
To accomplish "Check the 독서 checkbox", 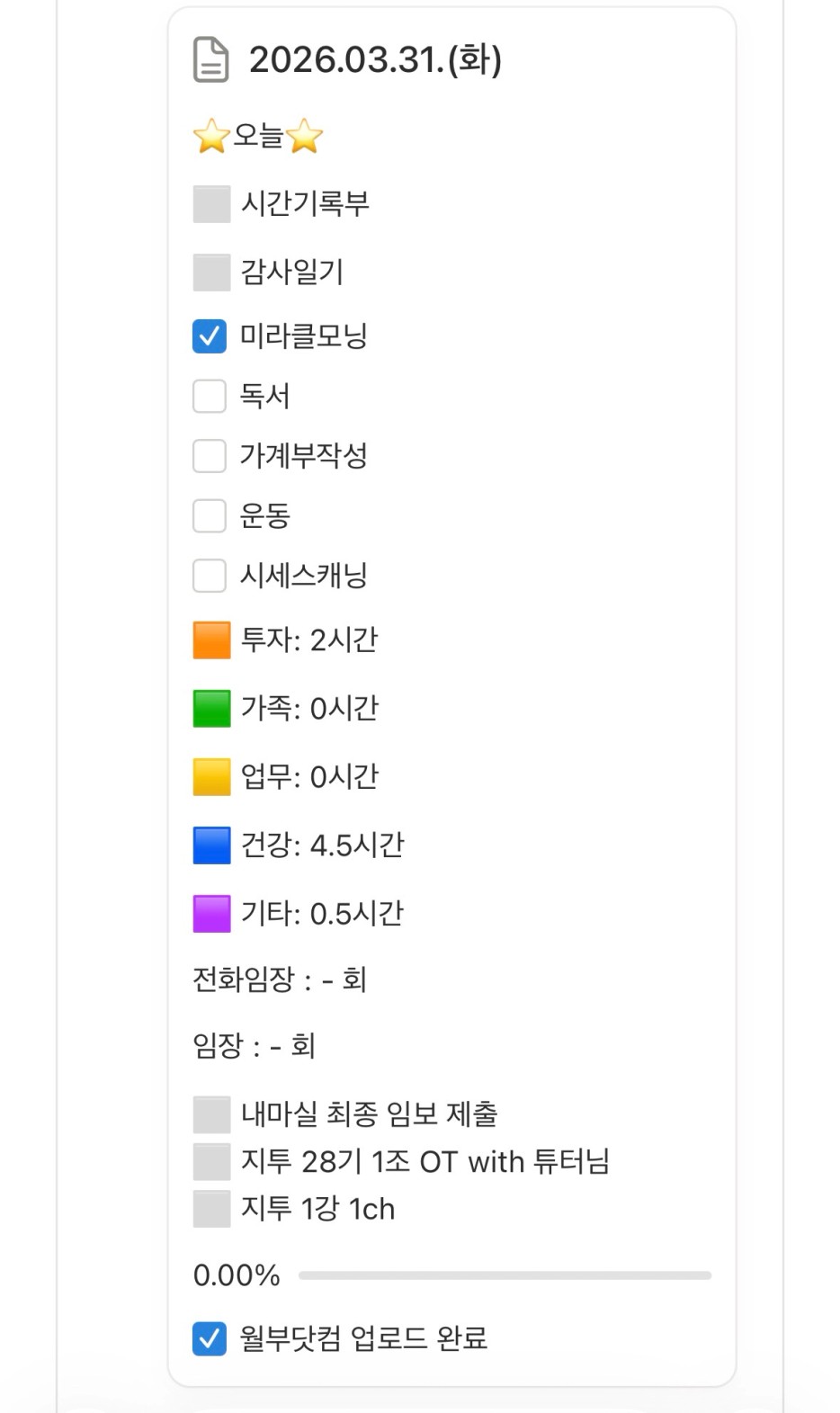I will click(x=210, y=396).
